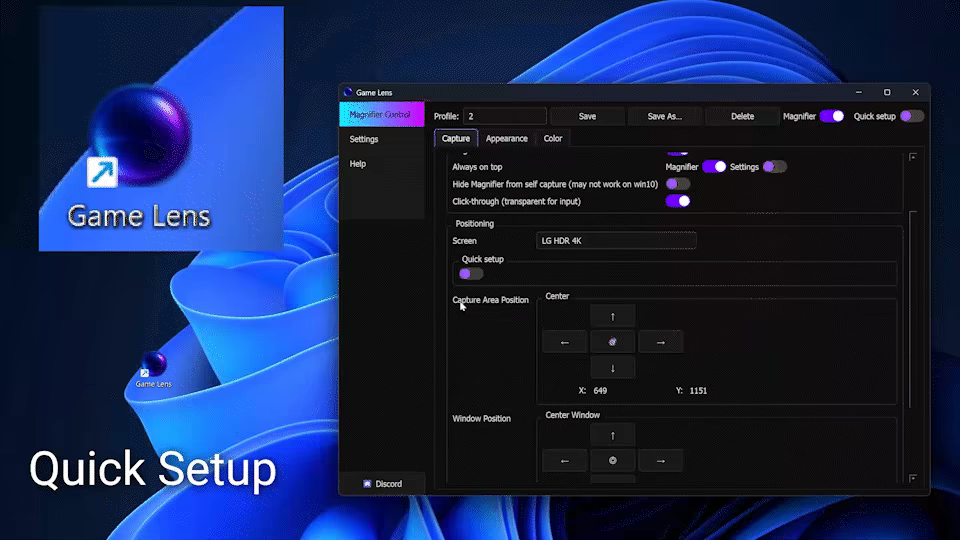Open the Game Lens desktop shortcut
This screenshot has width=960, height=540.
tap(153, 369)
